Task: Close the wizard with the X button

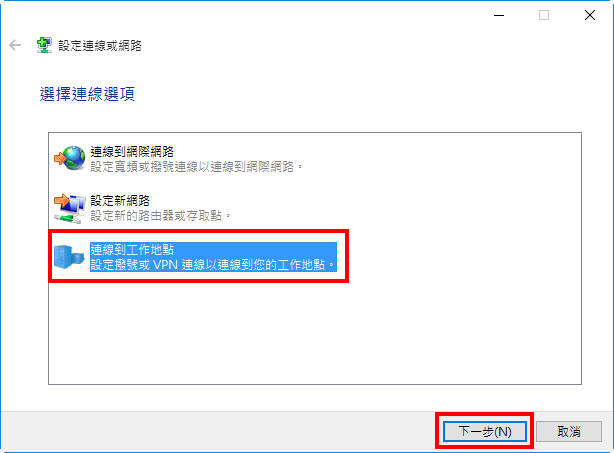Action: 590,16
